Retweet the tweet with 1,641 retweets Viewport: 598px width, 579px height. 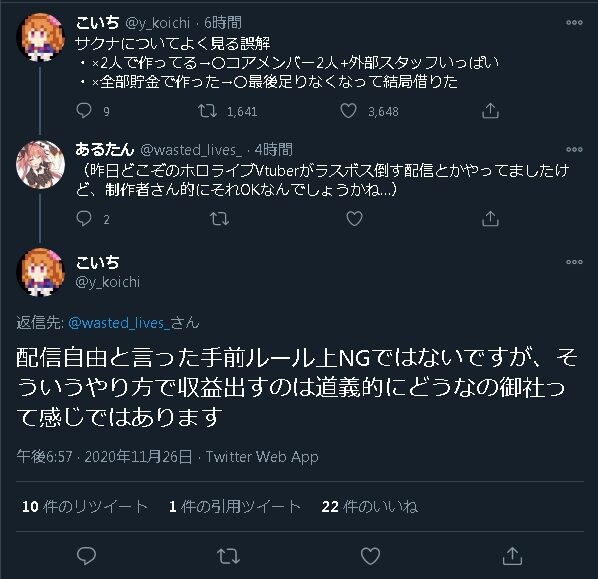tap(207, 111)
